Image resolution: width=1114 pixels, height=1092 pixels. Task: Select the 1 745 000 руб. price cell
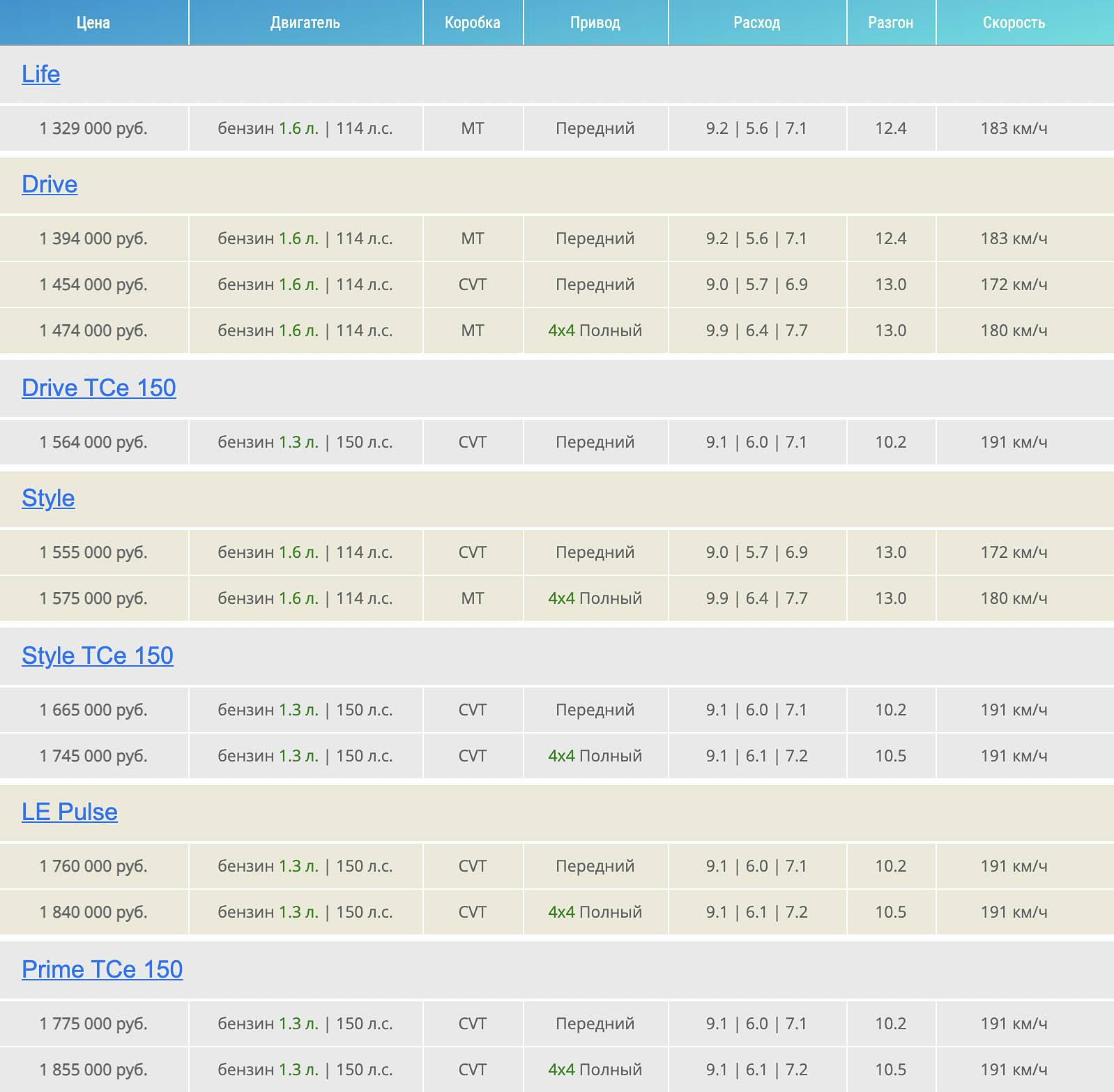click(x=93, y=756)
